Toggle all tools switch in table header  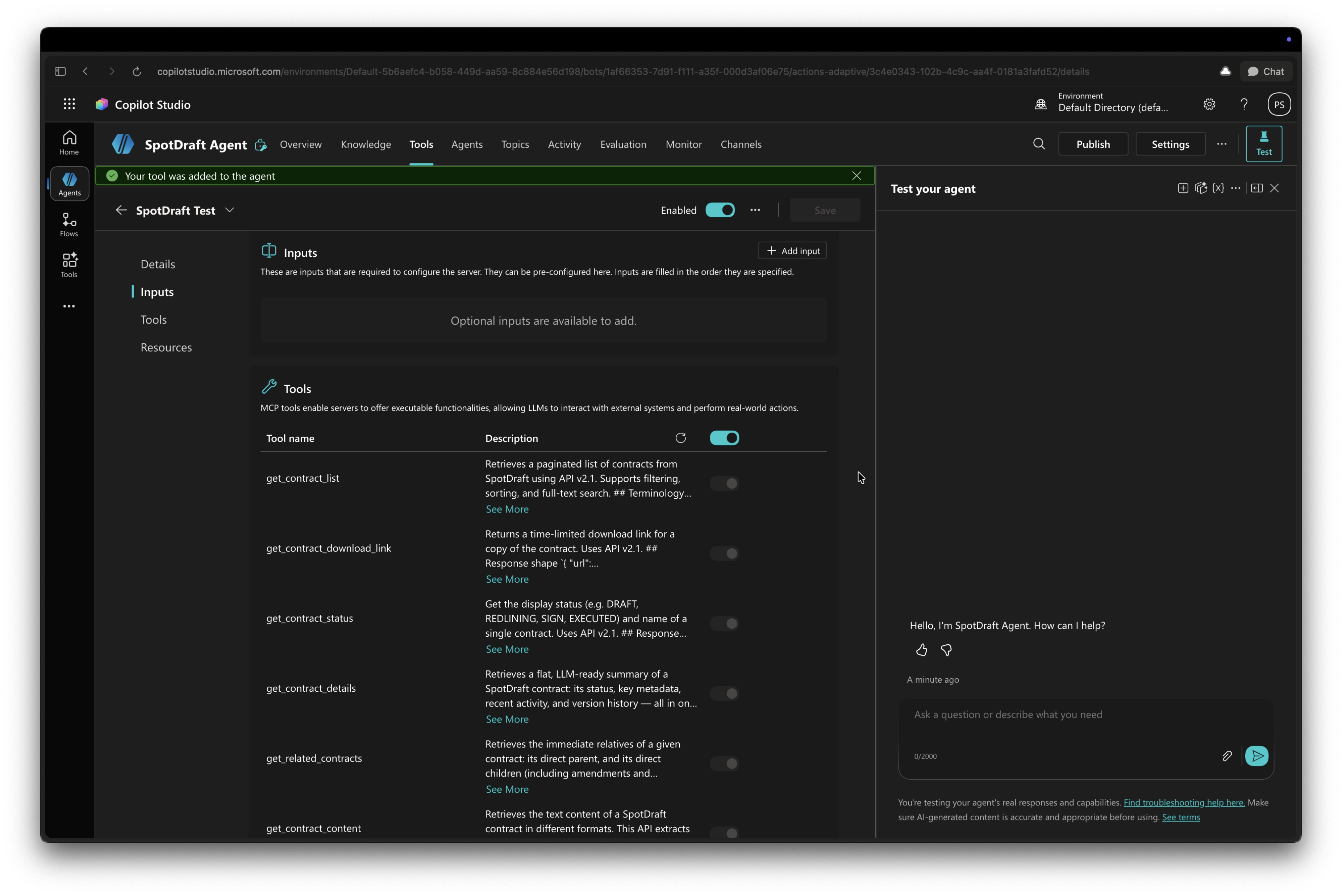tap(724, 438)
